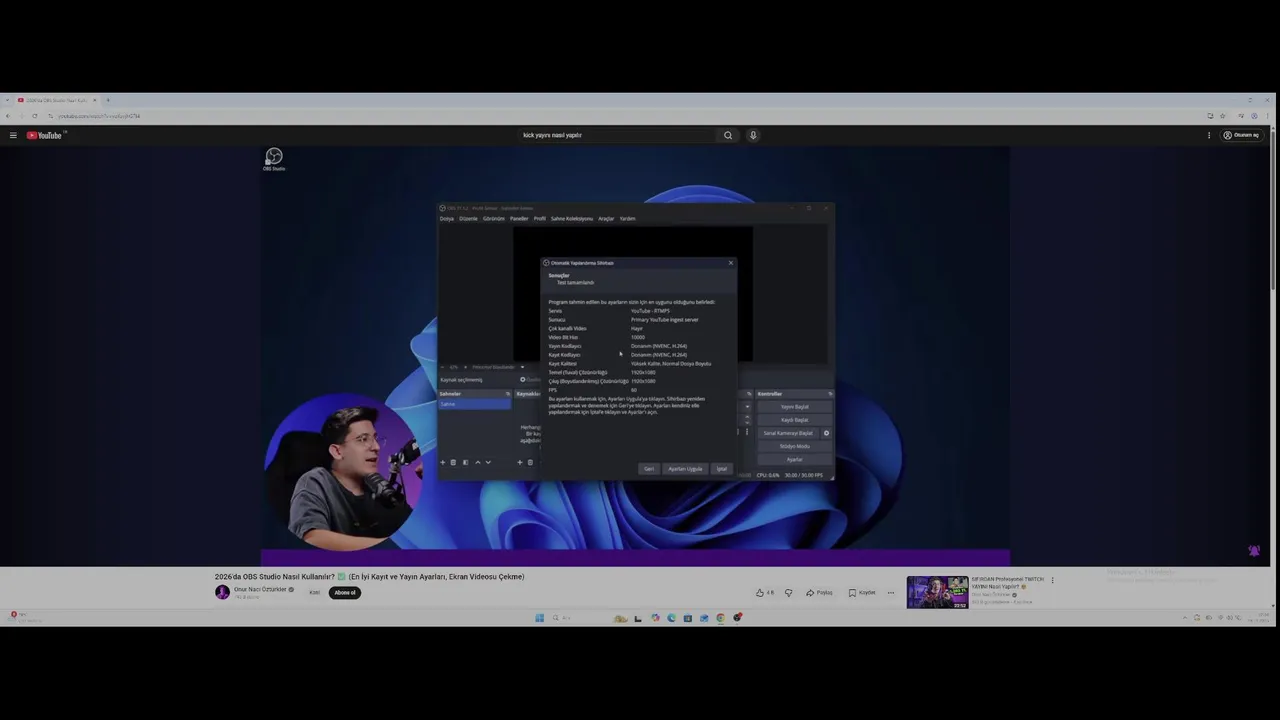Screen dimensions: 1280x720
Task: Undock the Sahneler panel icon
Action: [508, 394]
